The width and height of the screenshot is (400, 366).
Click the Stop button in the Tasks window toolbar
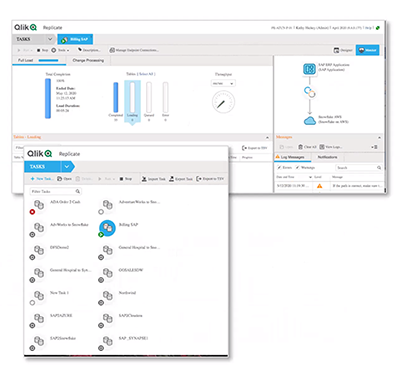click(x=126, y=179)
